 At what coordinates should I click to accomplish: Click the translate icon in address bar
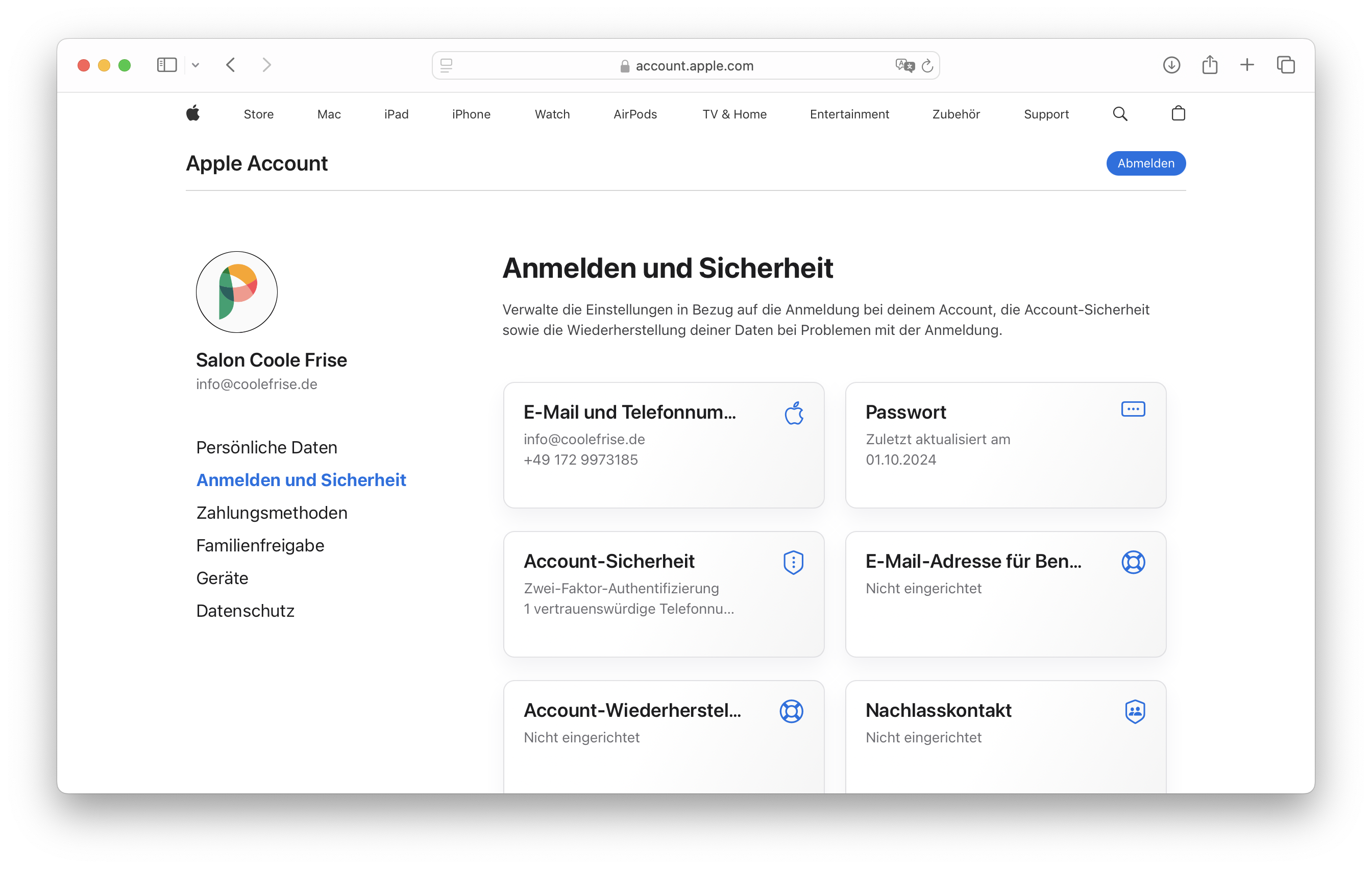(904, 65)
